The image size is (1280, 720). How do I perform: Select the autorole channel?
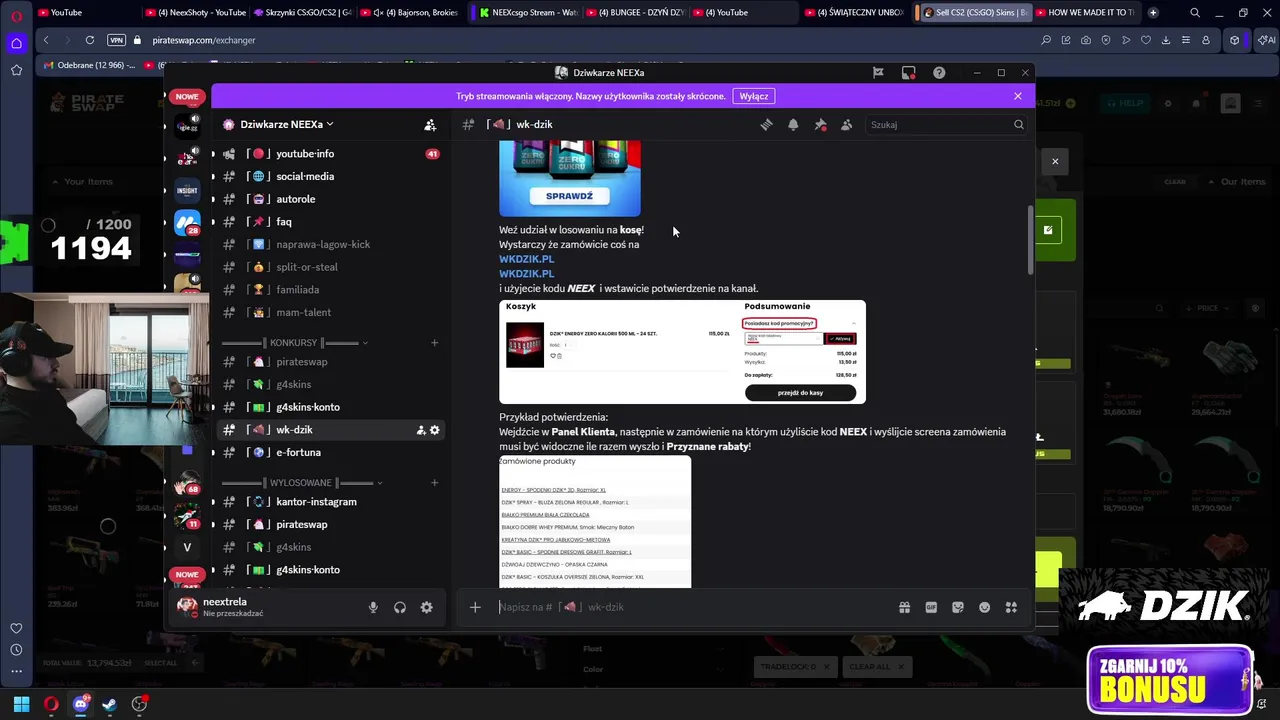[330, 199]
